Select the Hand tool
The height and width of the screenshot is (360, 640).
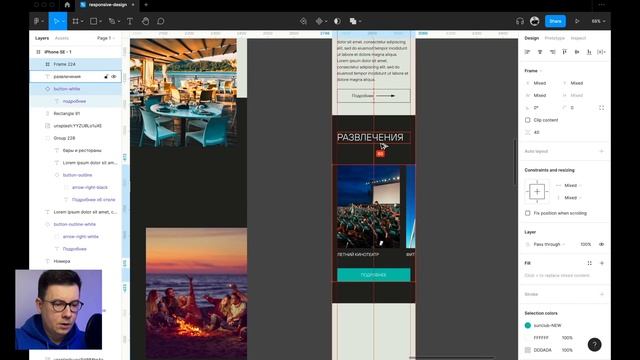click(146, 21)
